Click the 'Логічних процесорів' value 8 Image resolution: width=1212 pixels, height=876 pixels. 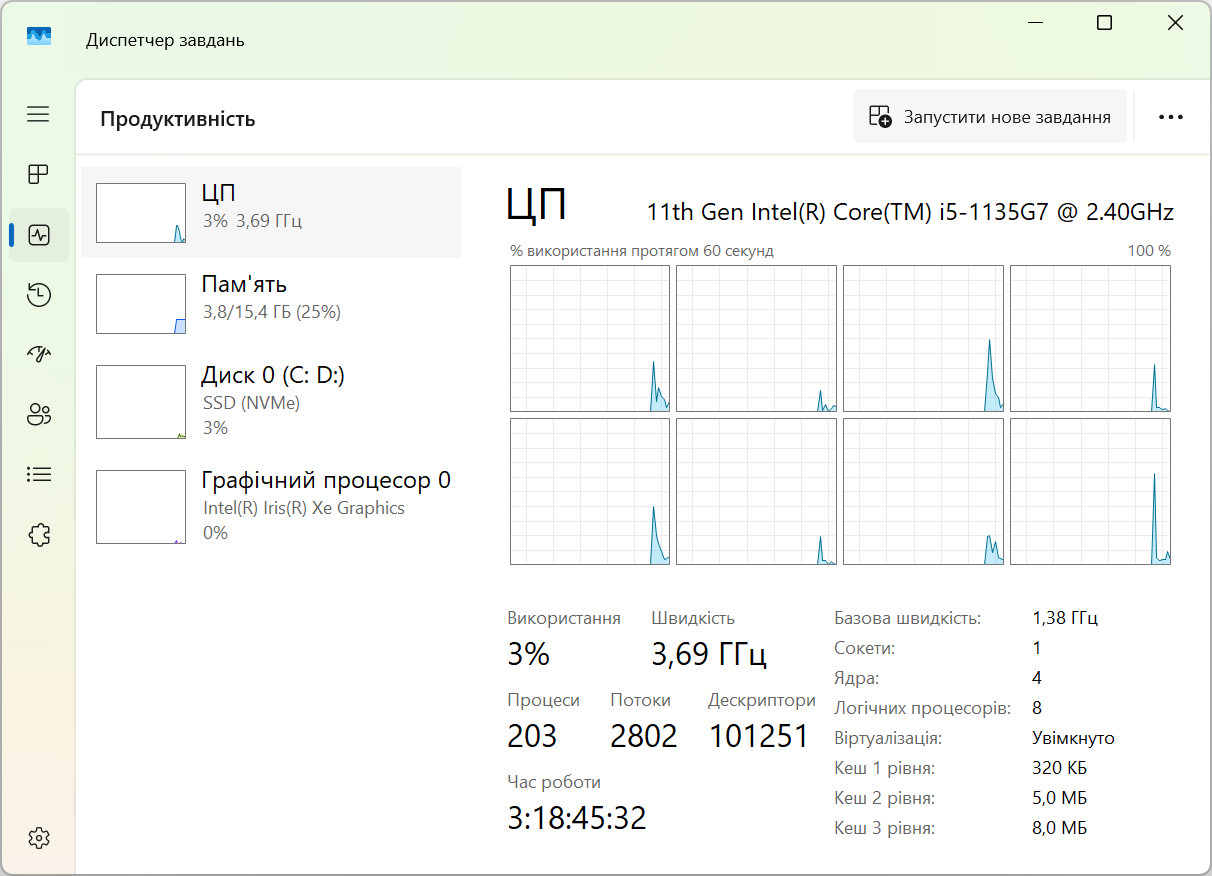click(x=1037, y=708)
